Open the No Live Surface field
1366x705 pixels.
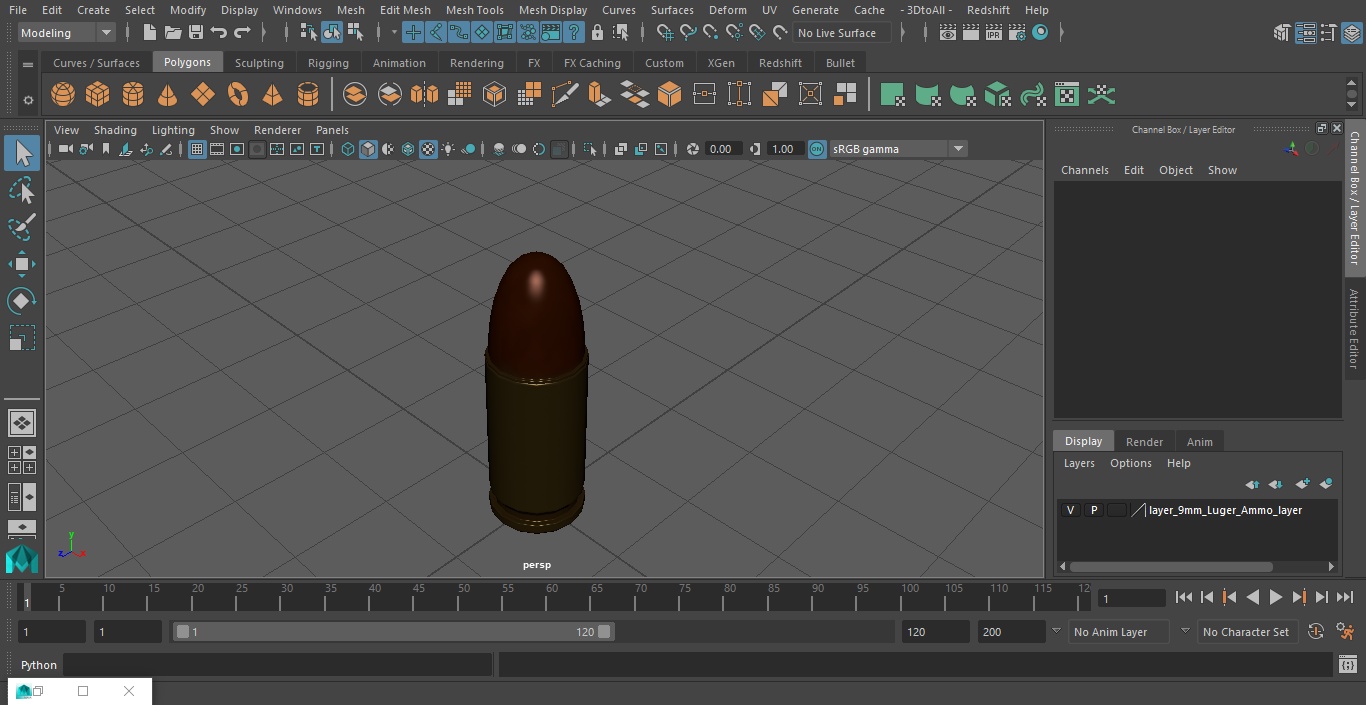pos(841,33)
